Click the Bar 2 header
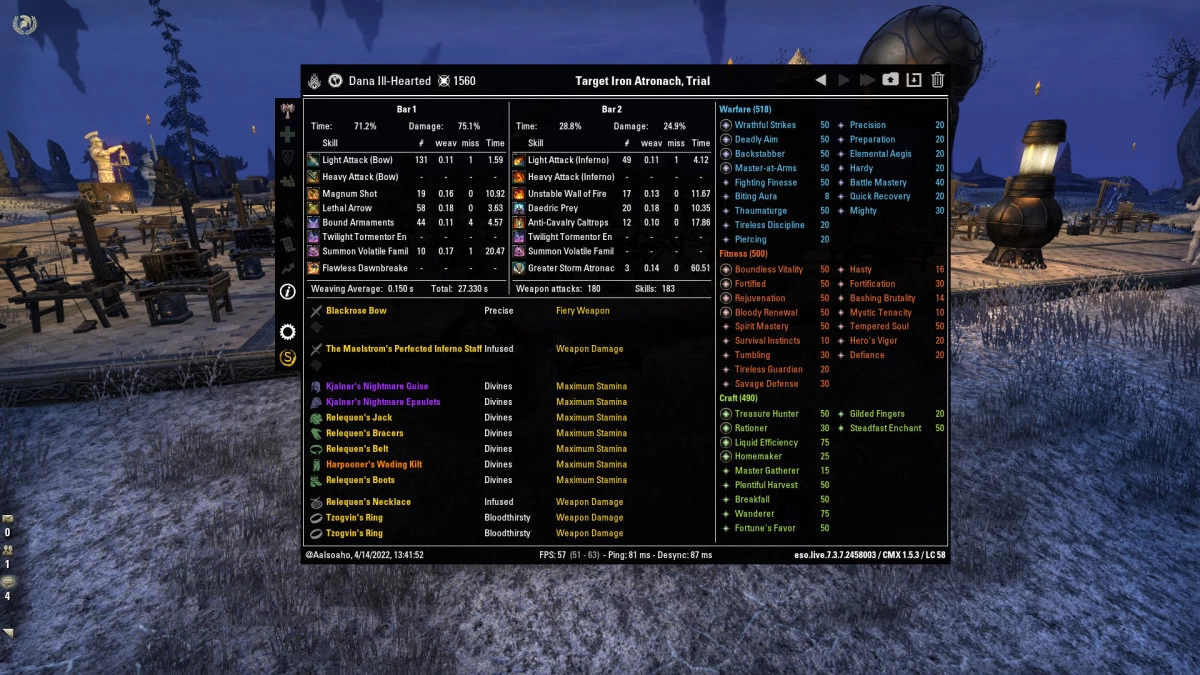 tap(612, 109)
